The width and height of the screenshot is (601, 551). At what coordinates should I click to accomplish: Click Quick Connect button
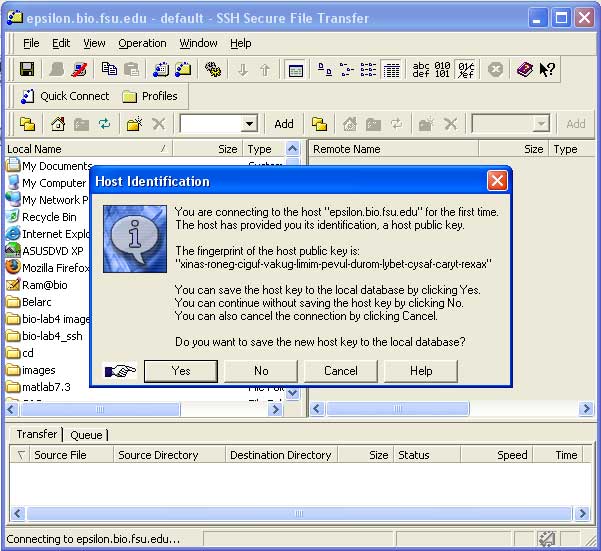coord(65,96)
